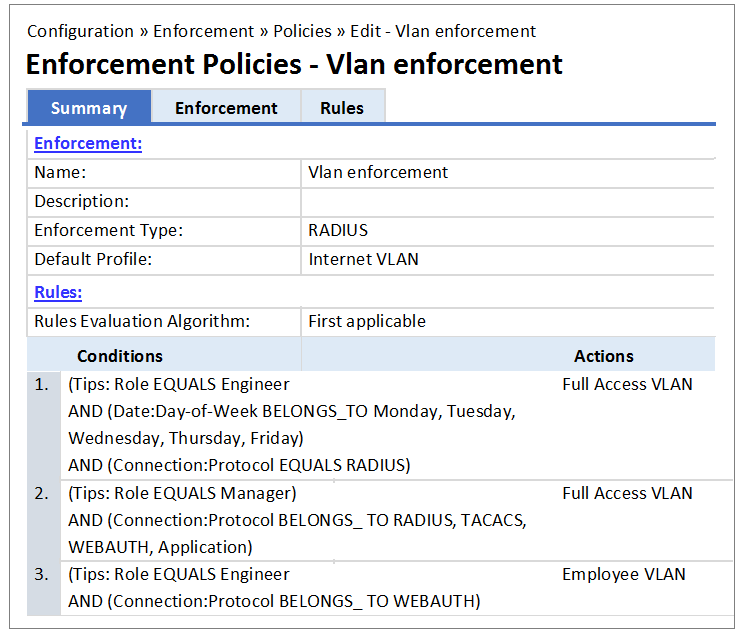Viewport: 743px width, 639px height.
Task: Click the First applicable algorithm value
Action: click(x=367, y=321)
